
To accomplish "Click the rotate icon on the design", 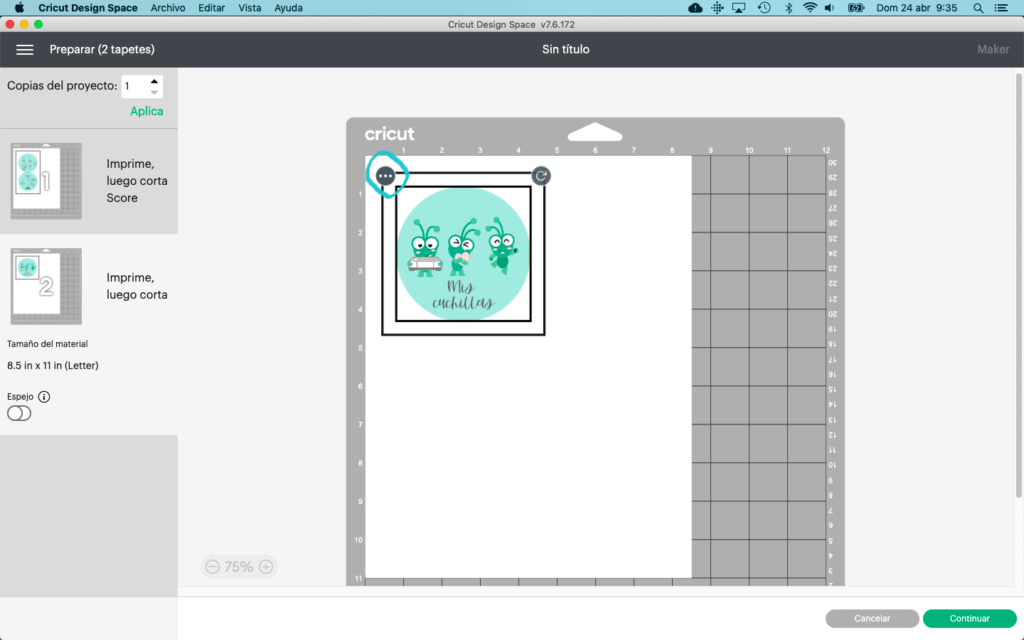I will [541, 176].
